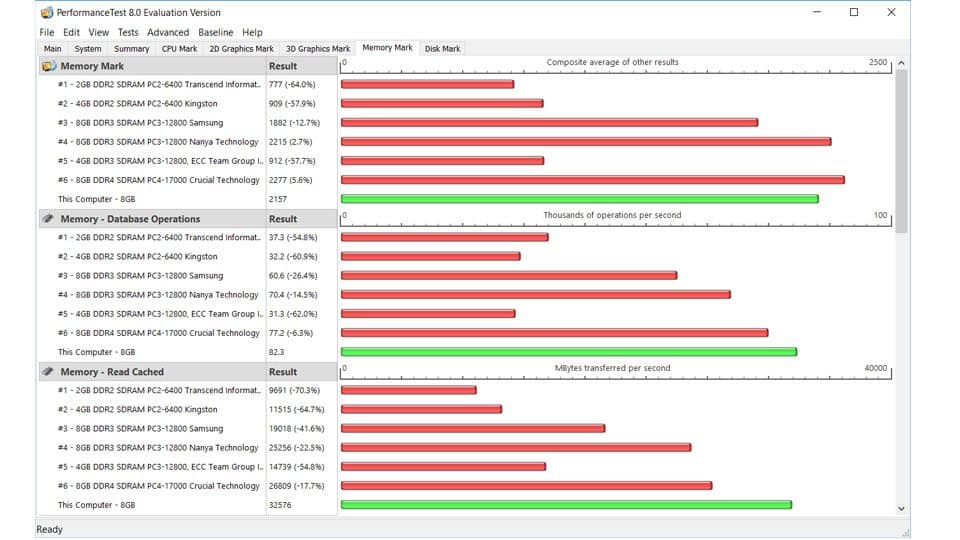Viewport: 960px width, 540px height.
Task: Click the green This Computer Memory Mark bar
Action: pos(579,199)
